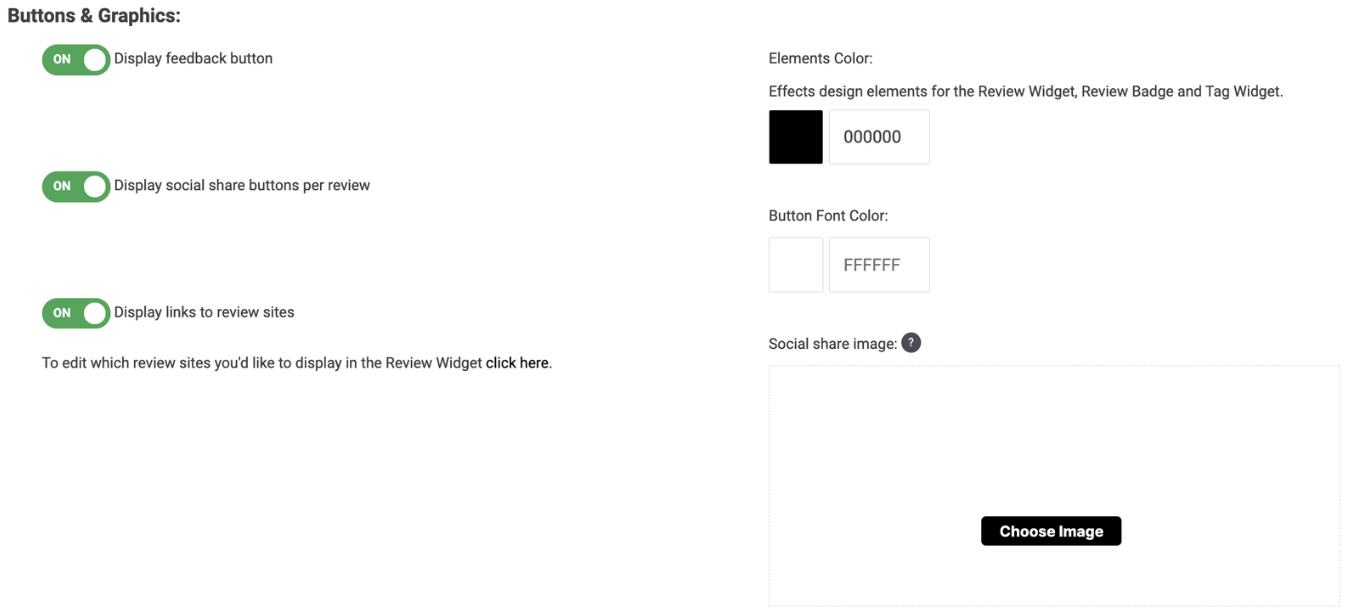Image resolution: width=1348 pixels, height=616 pixels.
Task: Click the "Display links to review sites" label
Action: 204,313
